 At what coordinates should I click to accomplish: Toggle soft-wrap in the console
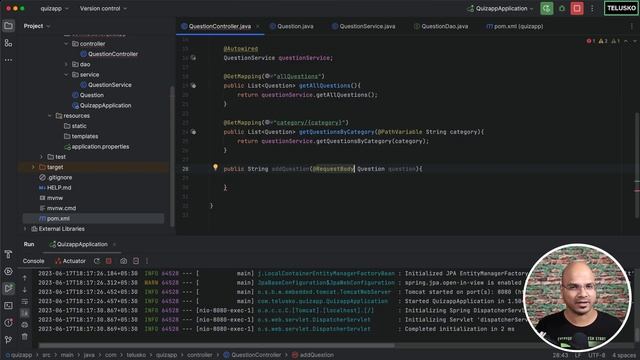click(x=24, y=301)
